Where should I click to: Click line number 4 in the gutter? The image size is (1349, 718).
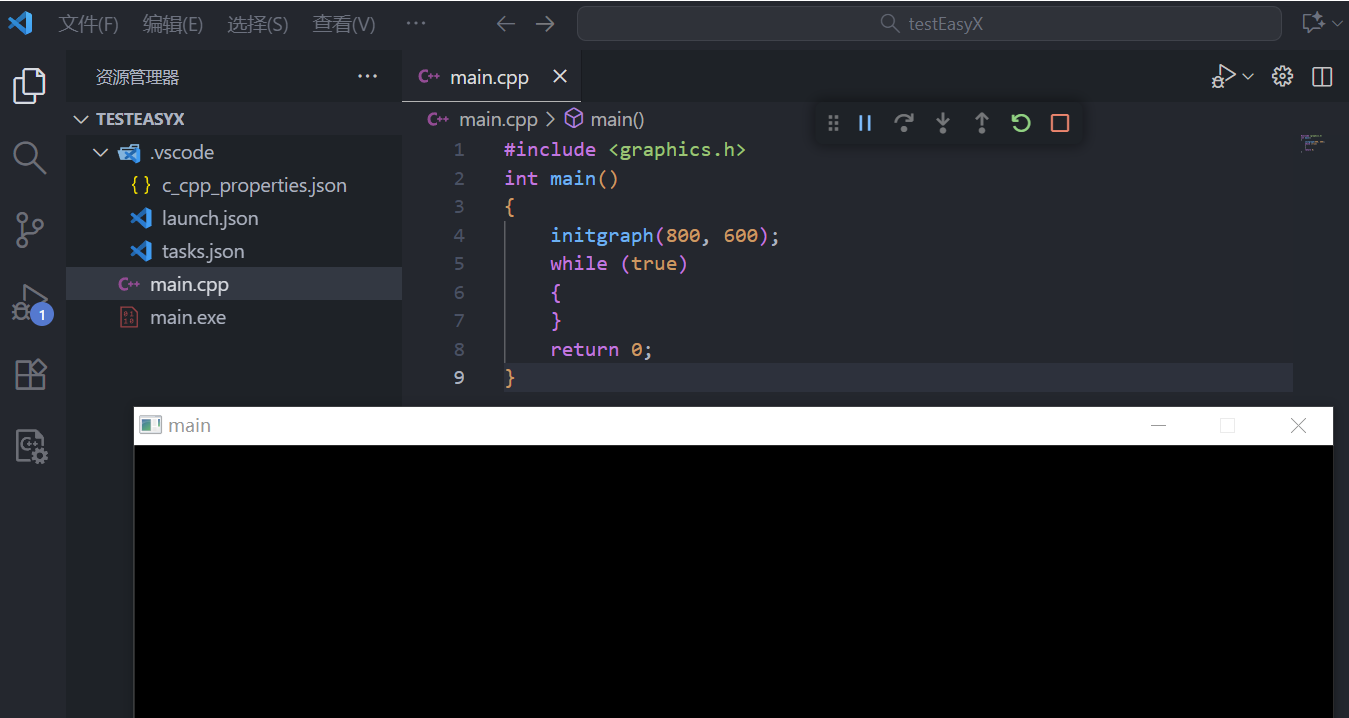pyautogui.click(x=459, y=235)
